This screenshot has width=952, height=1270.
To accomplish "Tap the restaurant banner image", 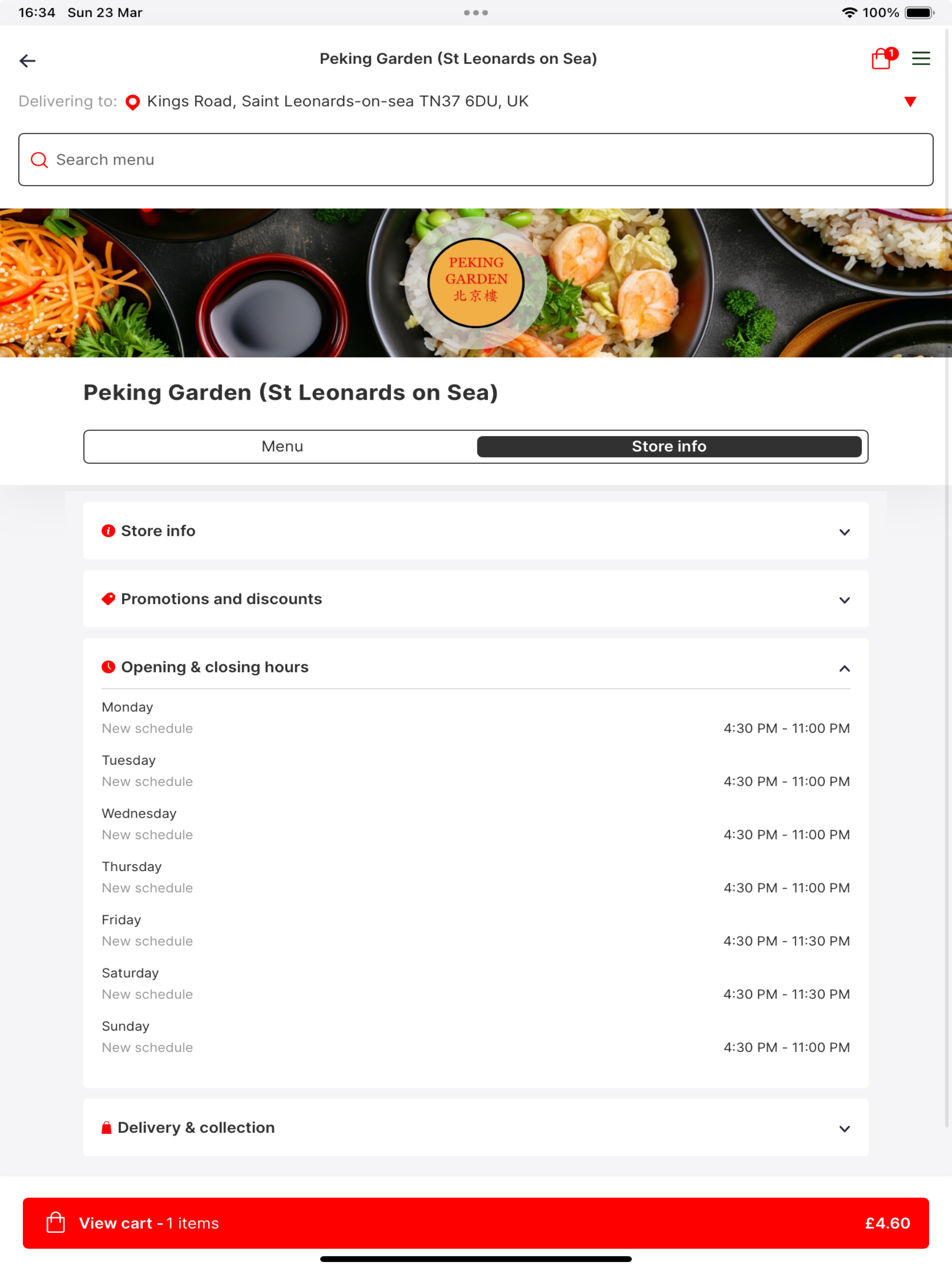I will [476, 283].
